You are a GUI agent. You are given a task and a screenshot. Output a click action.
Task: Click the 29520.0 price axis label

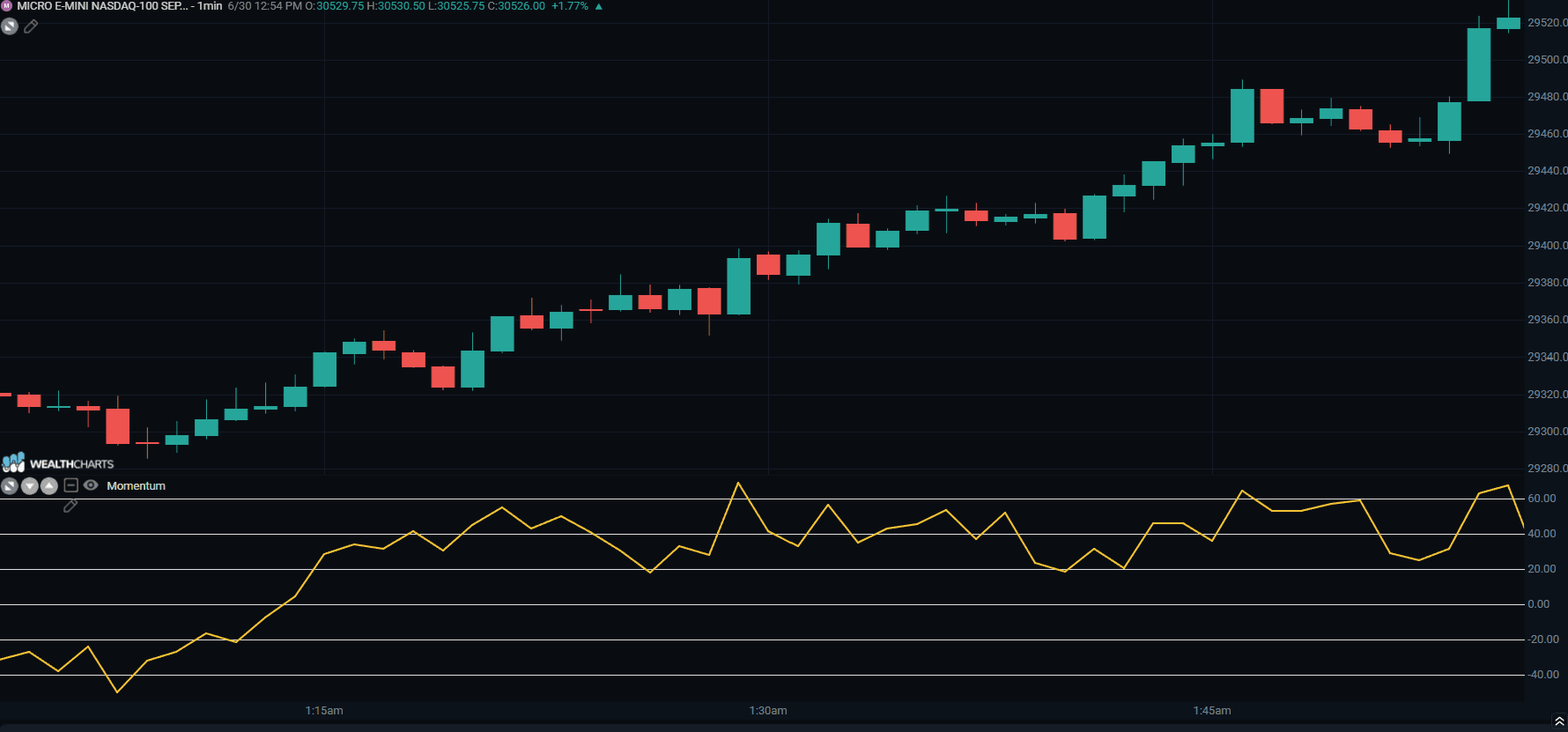[1547, 23]
